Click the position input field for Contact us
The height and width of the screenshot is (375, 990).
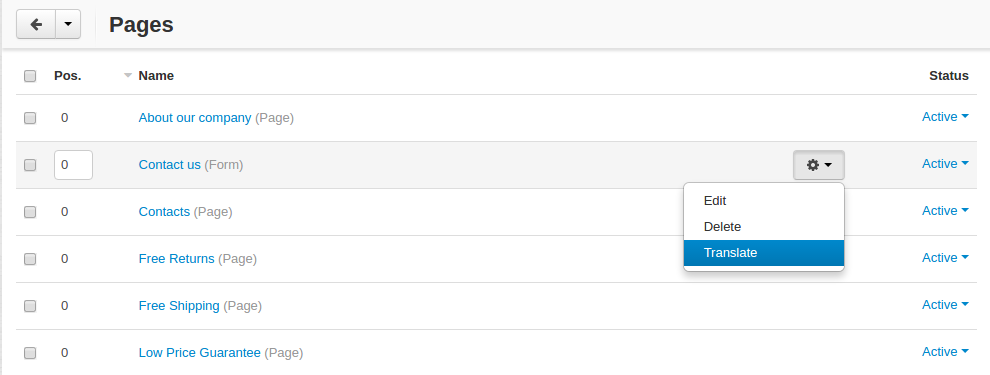click(x=73, y=165)
